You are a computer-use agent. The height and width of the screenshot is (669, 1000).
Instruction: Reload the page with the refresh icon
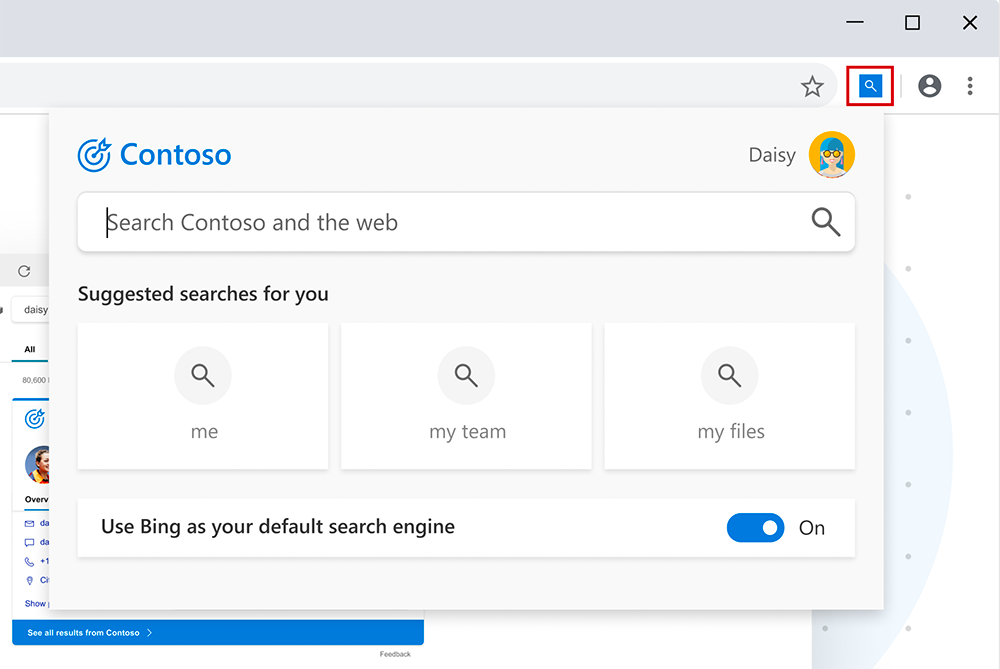coord(24,271)
